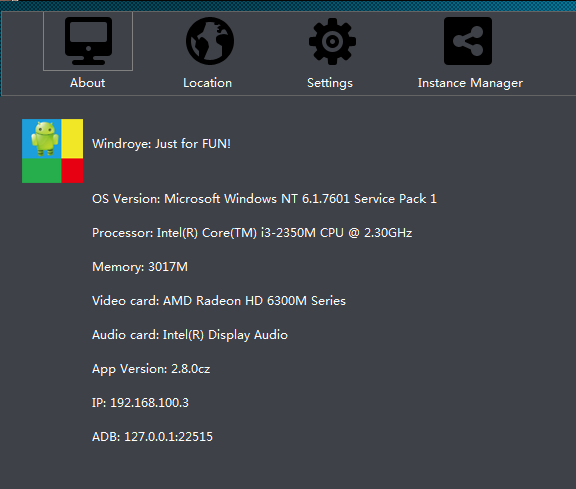Open the Location globe icon
This screenshot has width=576, height=489.
(x=210, y=41)
